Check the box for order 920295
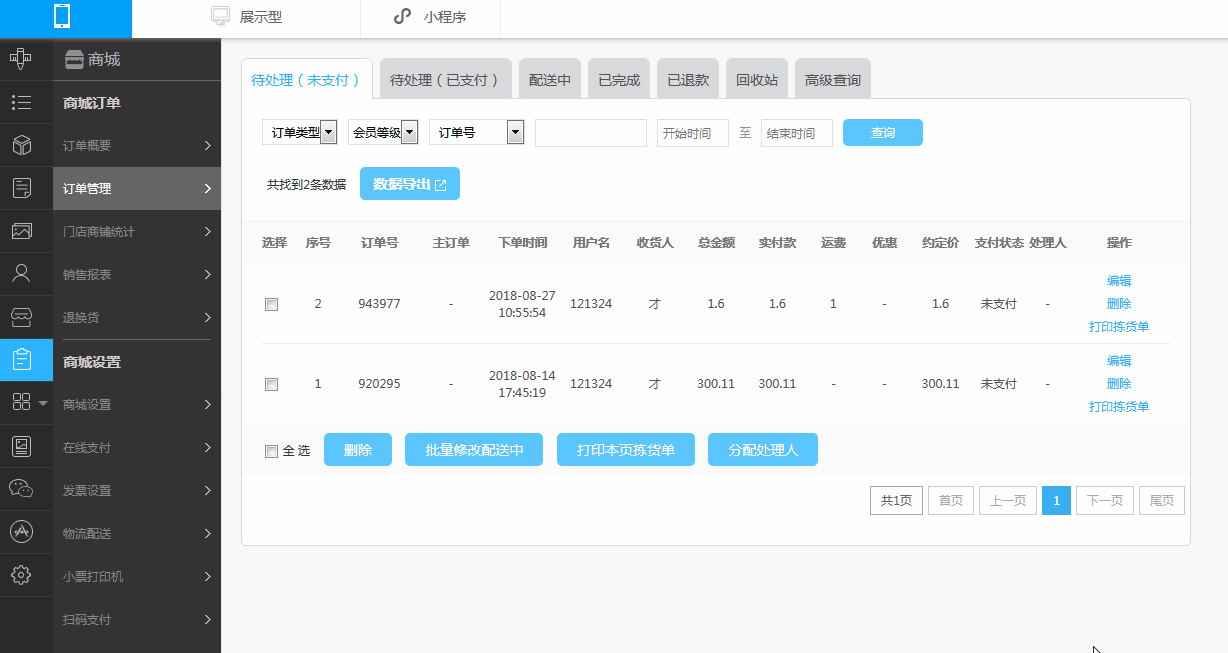This screenshot has height=653, width=1228. (271, 384)
